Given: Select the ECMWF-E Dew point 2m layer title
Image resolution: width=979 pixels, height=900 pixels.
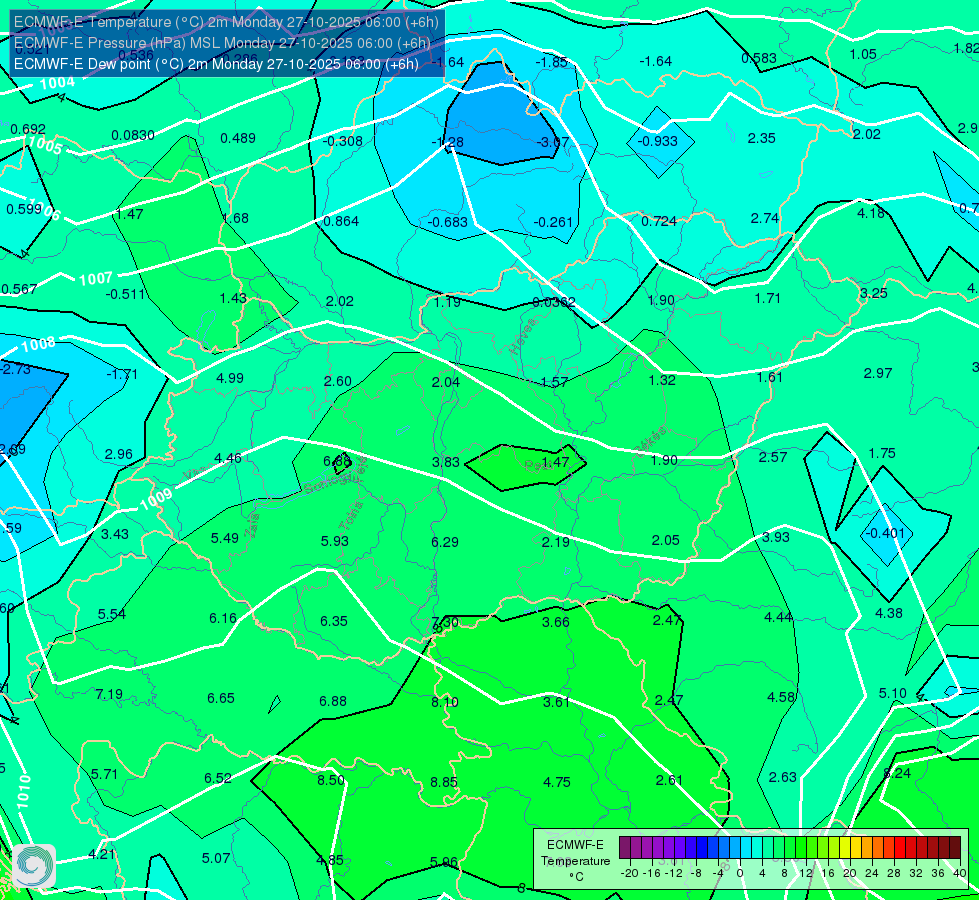Looking at the screenshot, I should pyautogui.click(x=216, y=64).
